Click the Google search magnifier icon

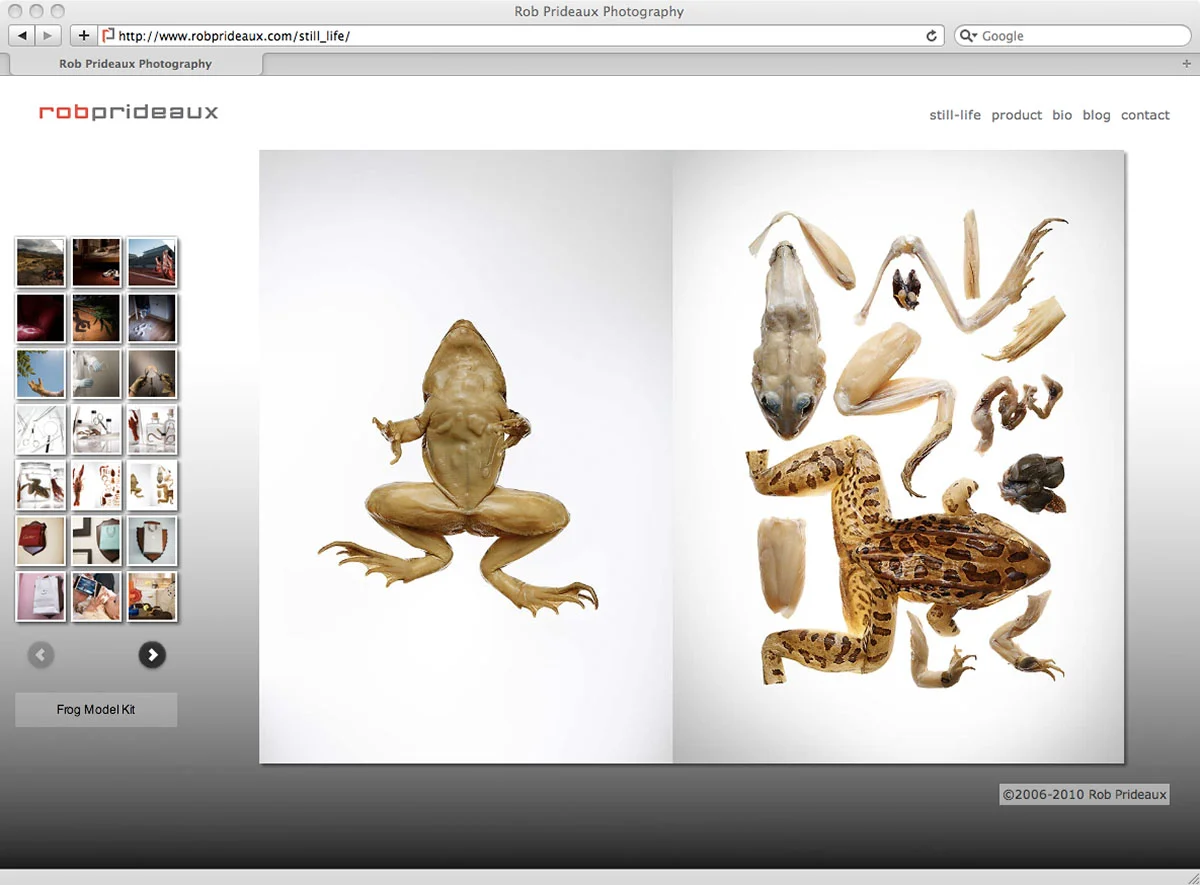click(x=968, y=35)
